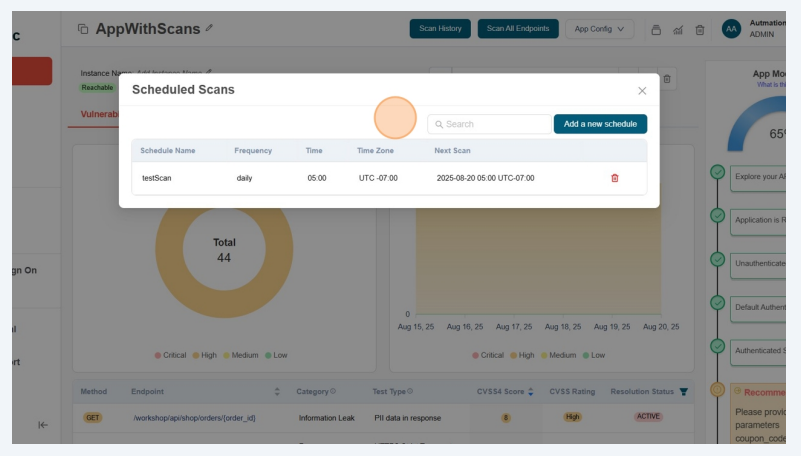This screenshot has height=456, width=801.
Task: Delete the testScan schedule with the trash icon
Action: point(614,178)
